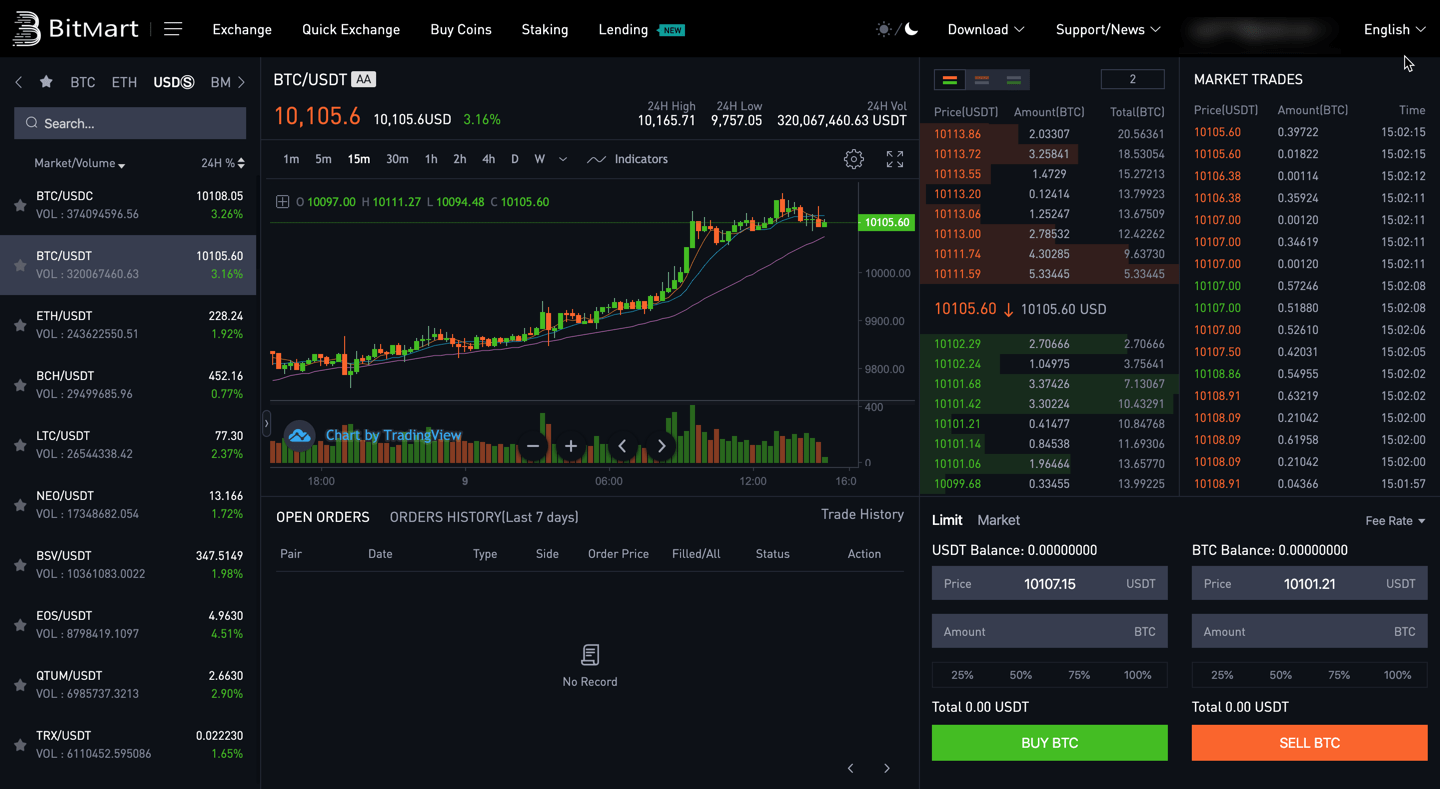Go to previous page of open orders
Image resolution: width=1440 pixels, height=789 pixels.
pyautogui.click(x=851, y=768)
